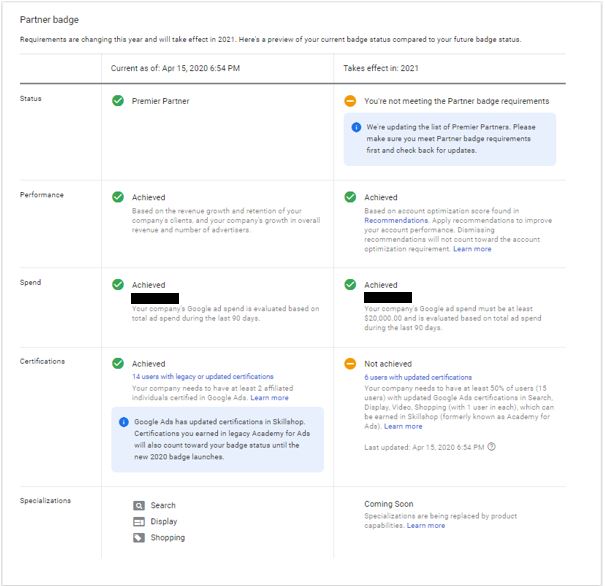Click green check icon beside Premier Partner
605x586 pixels.
click(x=118, y=101)
